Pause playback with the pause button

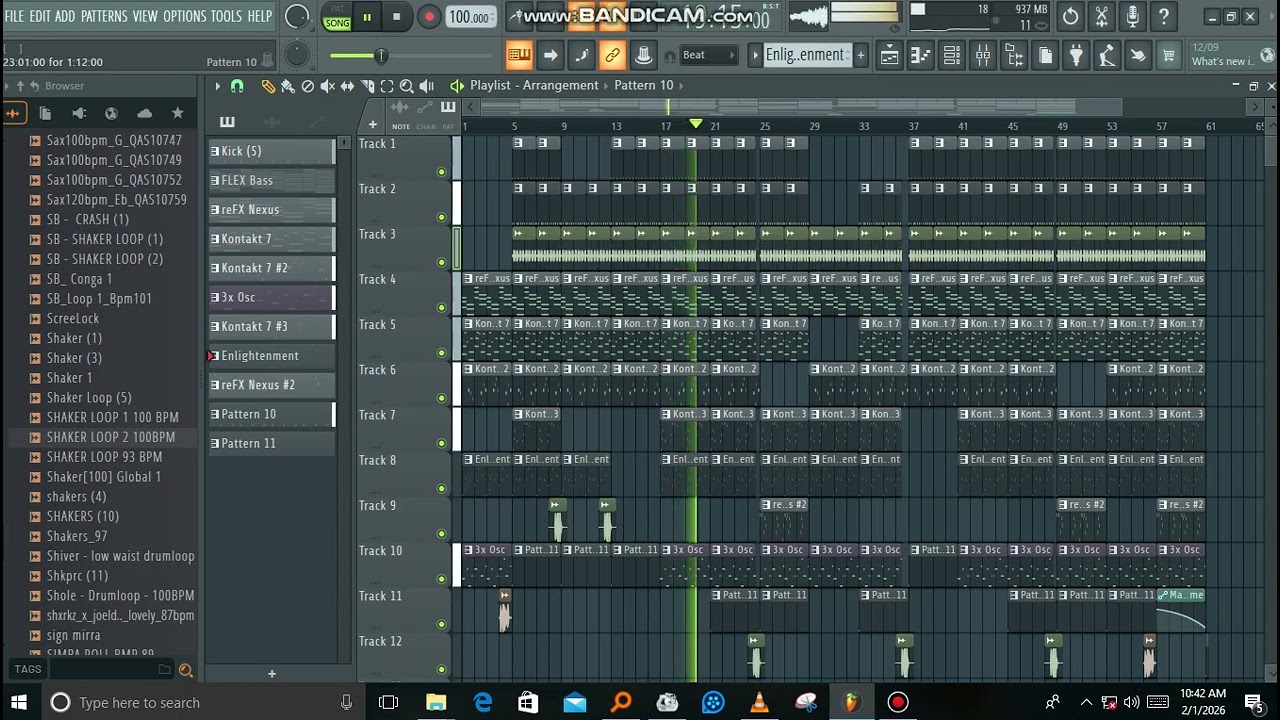[x=366, y=17]
